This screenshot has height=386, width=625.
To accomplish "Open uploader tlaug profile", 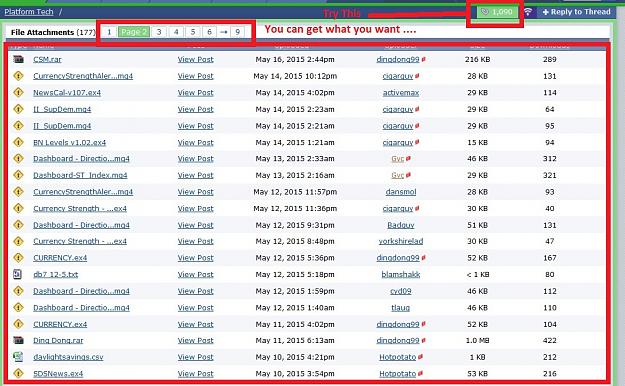I will (401, 307).
